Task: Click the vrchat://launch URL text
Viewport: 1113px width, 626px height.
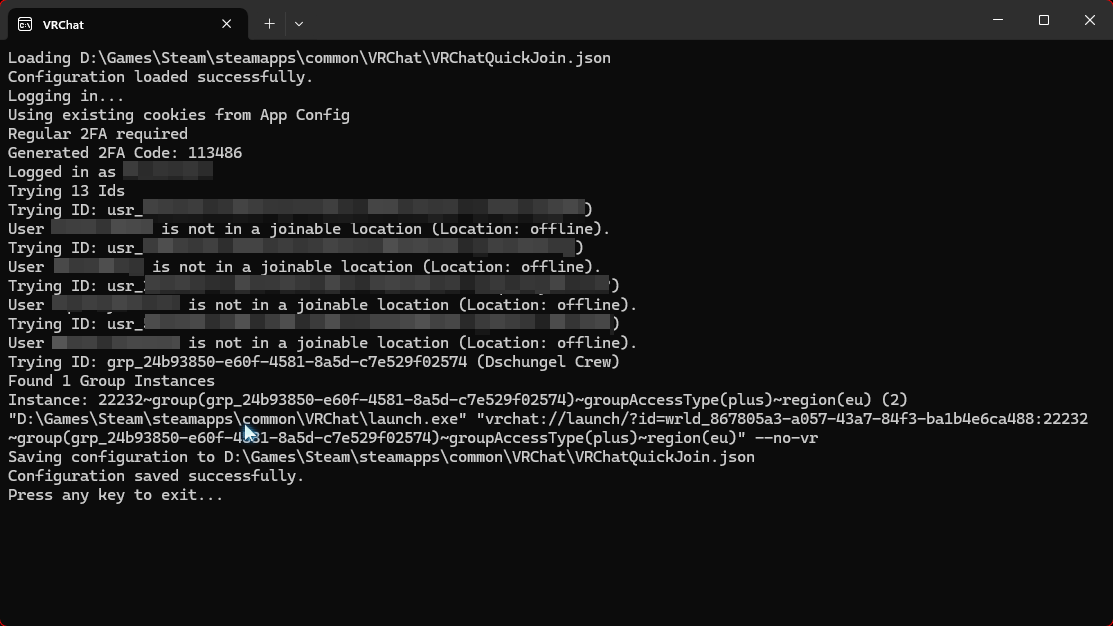Action: (548, 428)
